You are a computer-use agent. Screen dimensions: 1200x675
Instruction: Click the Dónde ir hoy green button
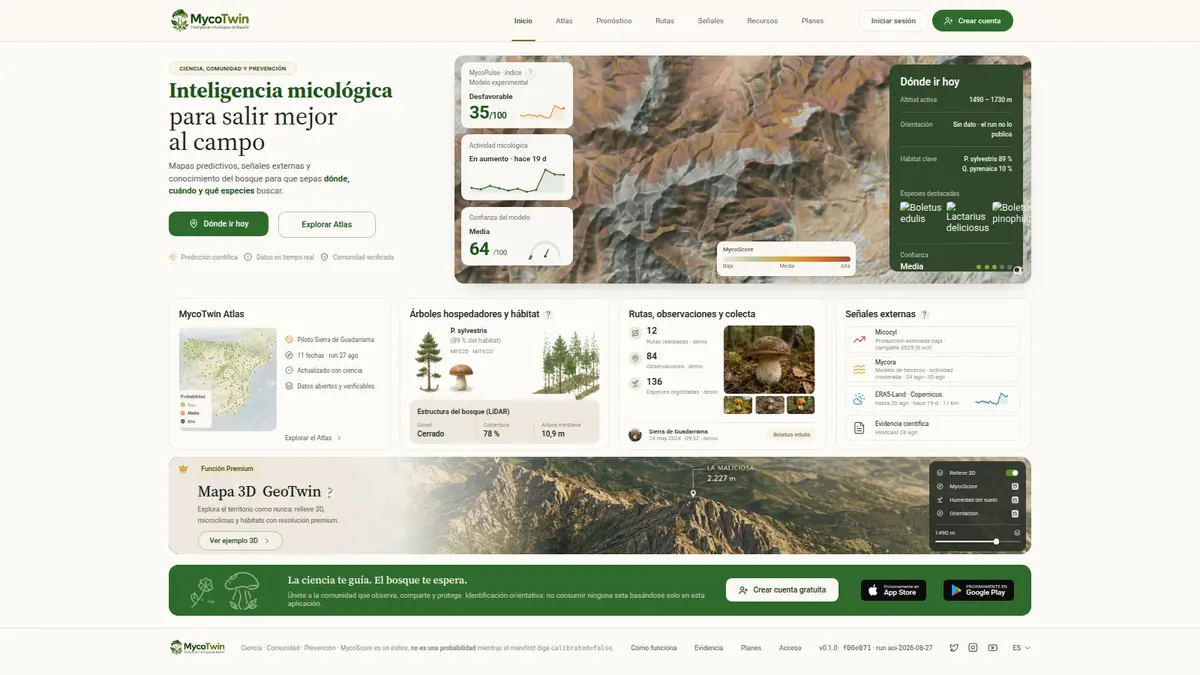[x=219, y=224]
